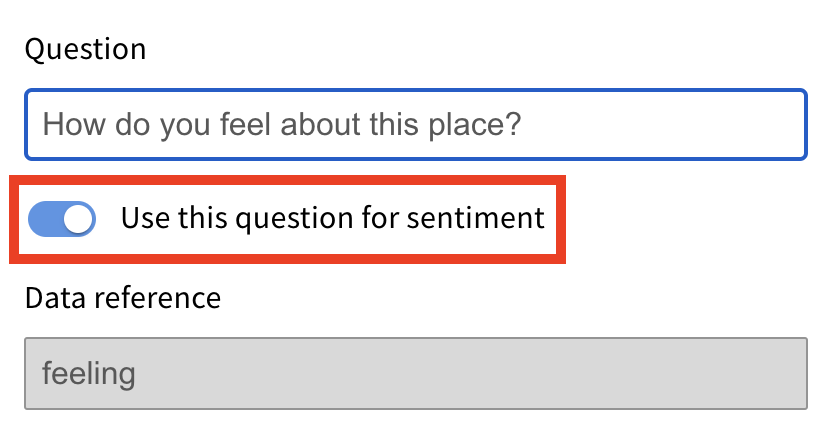Disable Use this question for sentiment
Viewport: 832px width, 430px height.
pos(62,218)
